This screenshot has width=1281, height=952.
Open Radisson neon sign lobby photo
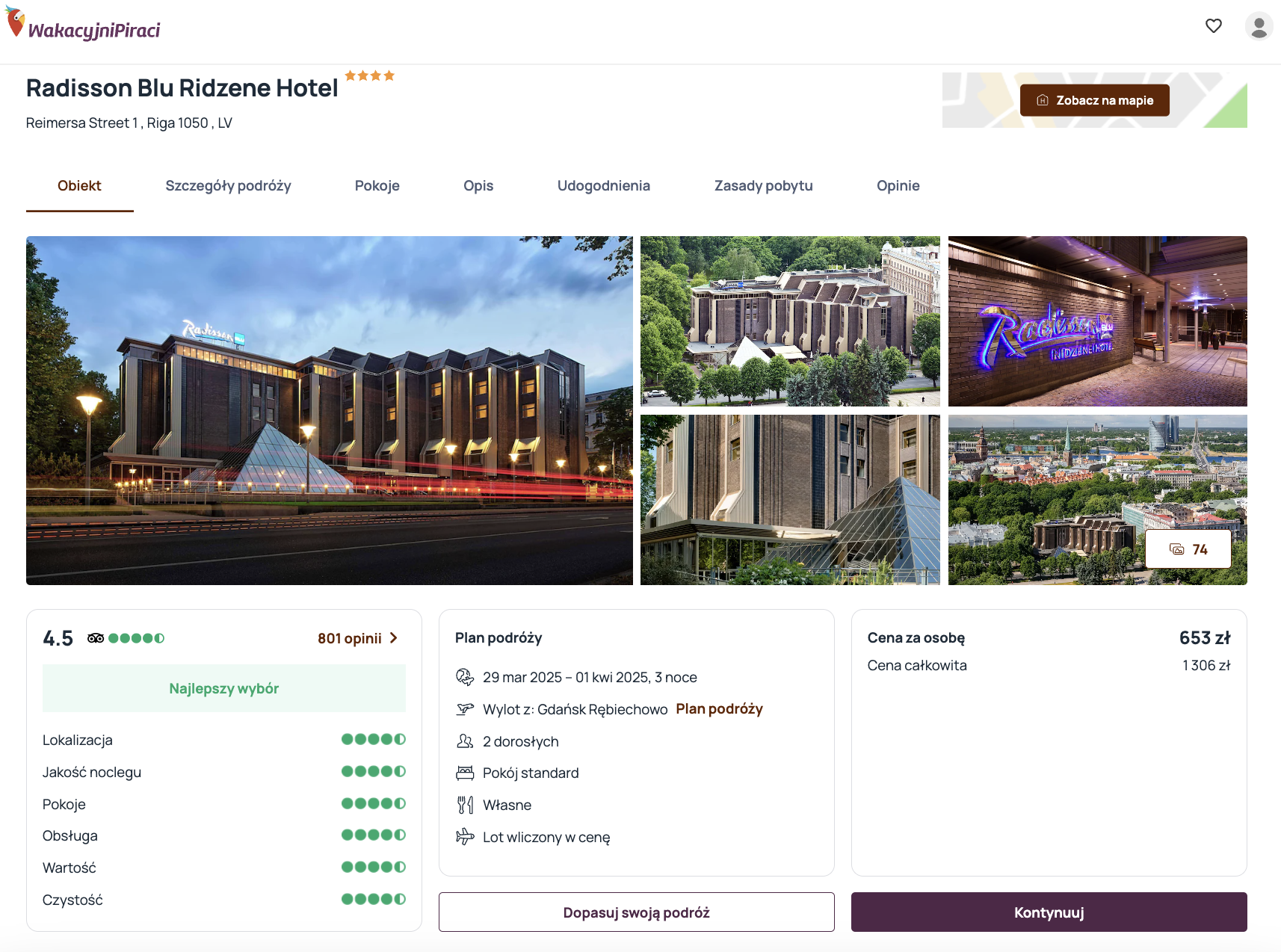coord(1098,321)
